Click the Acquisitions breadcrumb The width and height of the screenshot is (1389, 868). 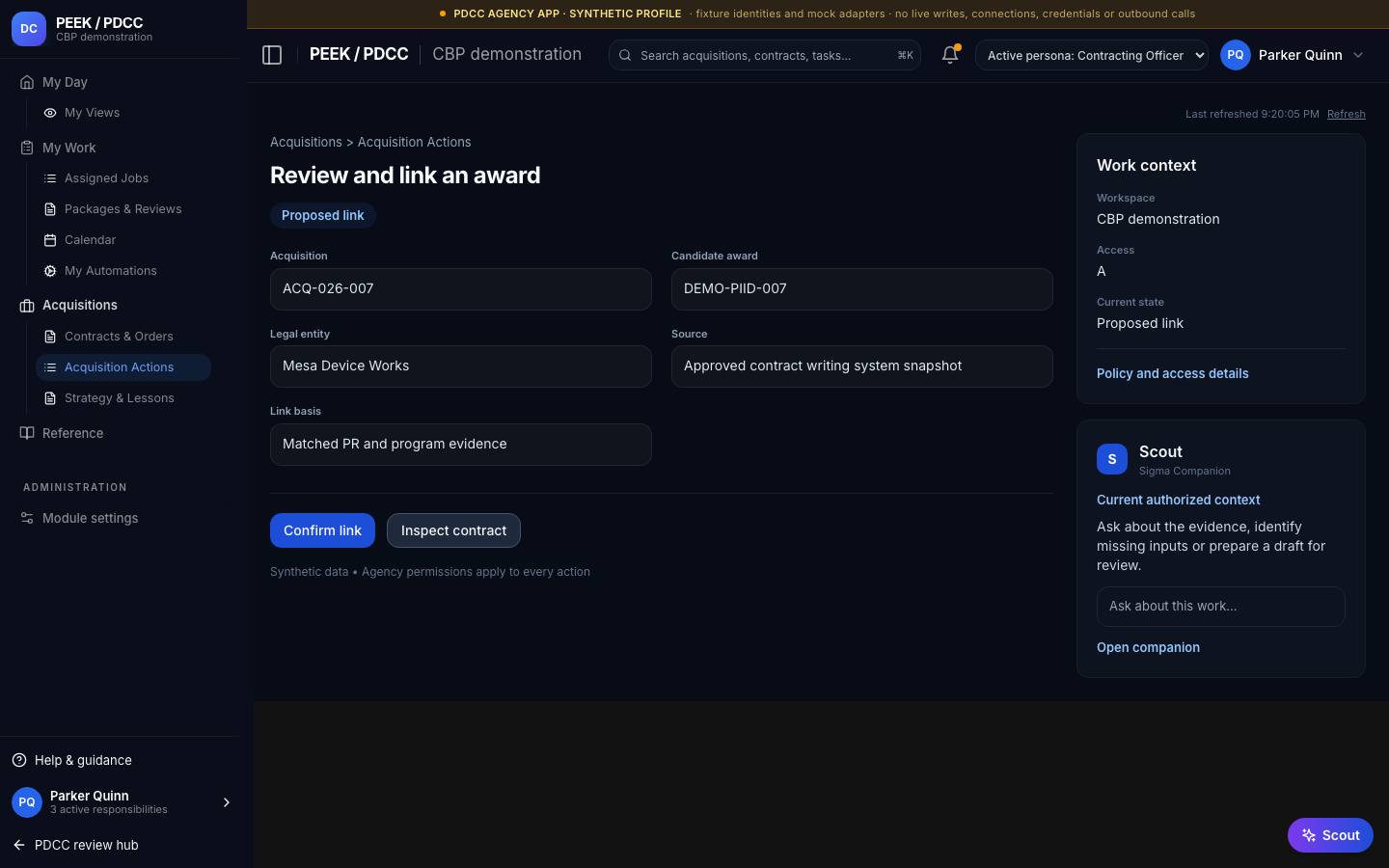[306, 142]
